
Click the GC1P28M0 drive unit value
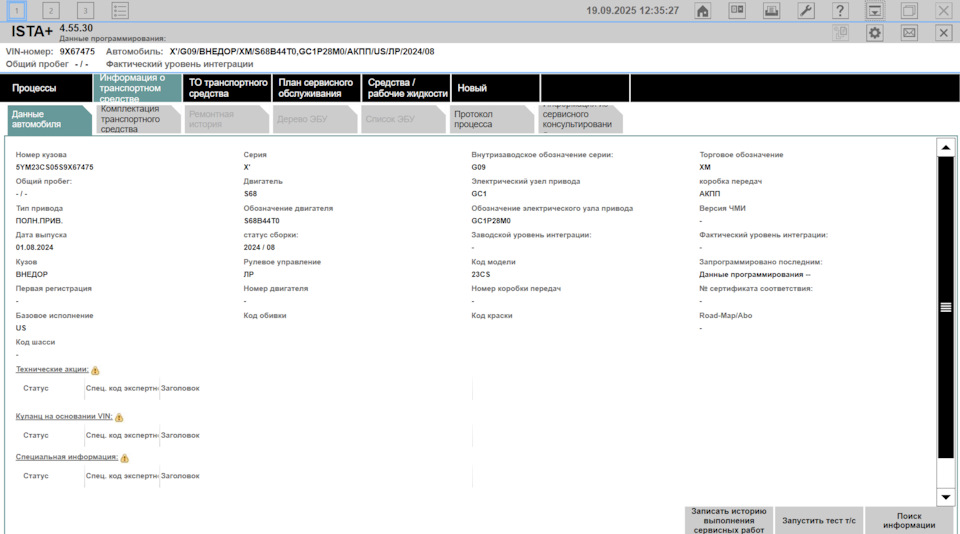tap(491, 220)
